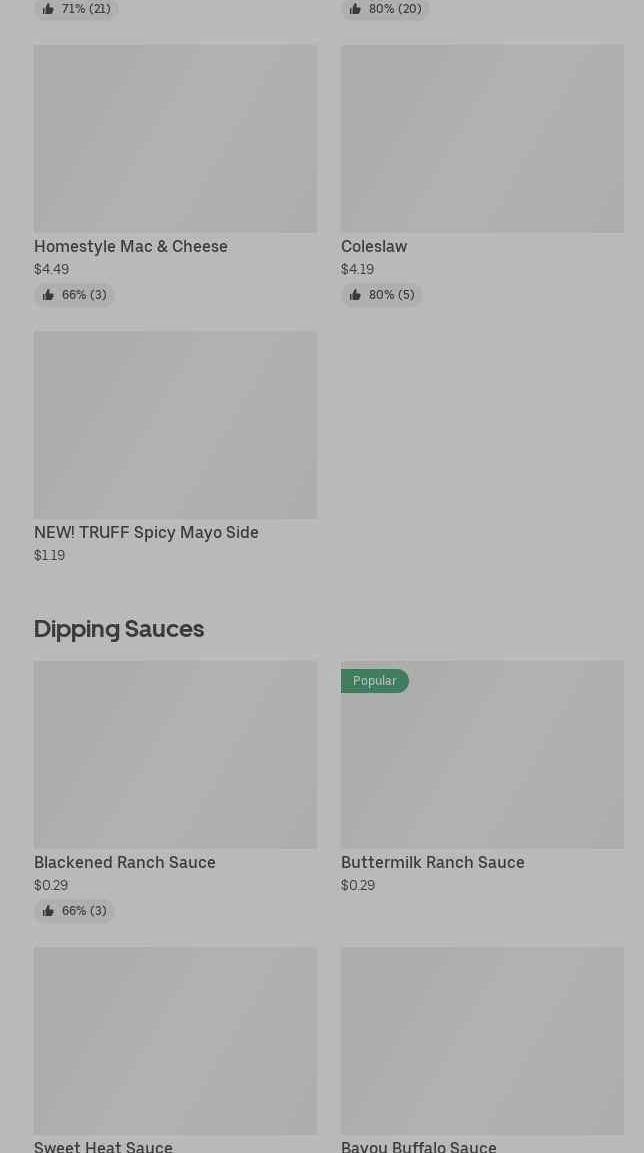Tap the Buttermilk Ranch Sauce image
This screenshot has height=1153, width=644.
pos(482,765)
